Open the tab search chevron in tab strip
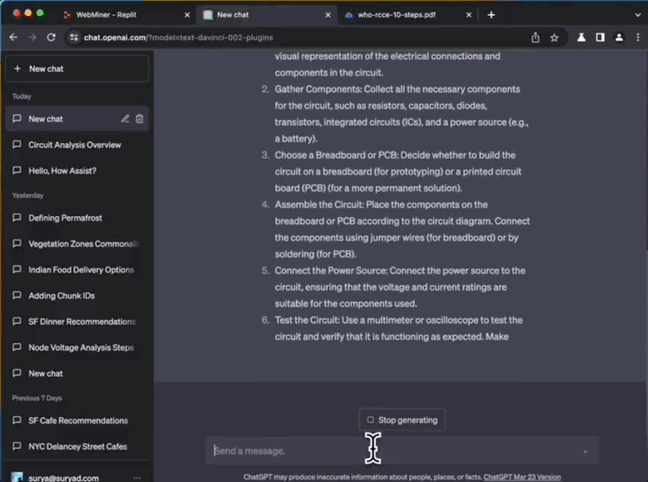Screen dimensions: 648x482 click(x=634, y=15)
